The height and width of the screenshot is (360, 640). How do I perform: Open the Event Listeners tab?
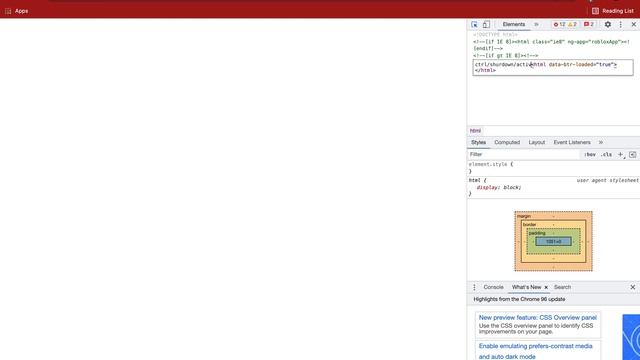(x=572, y=142)
